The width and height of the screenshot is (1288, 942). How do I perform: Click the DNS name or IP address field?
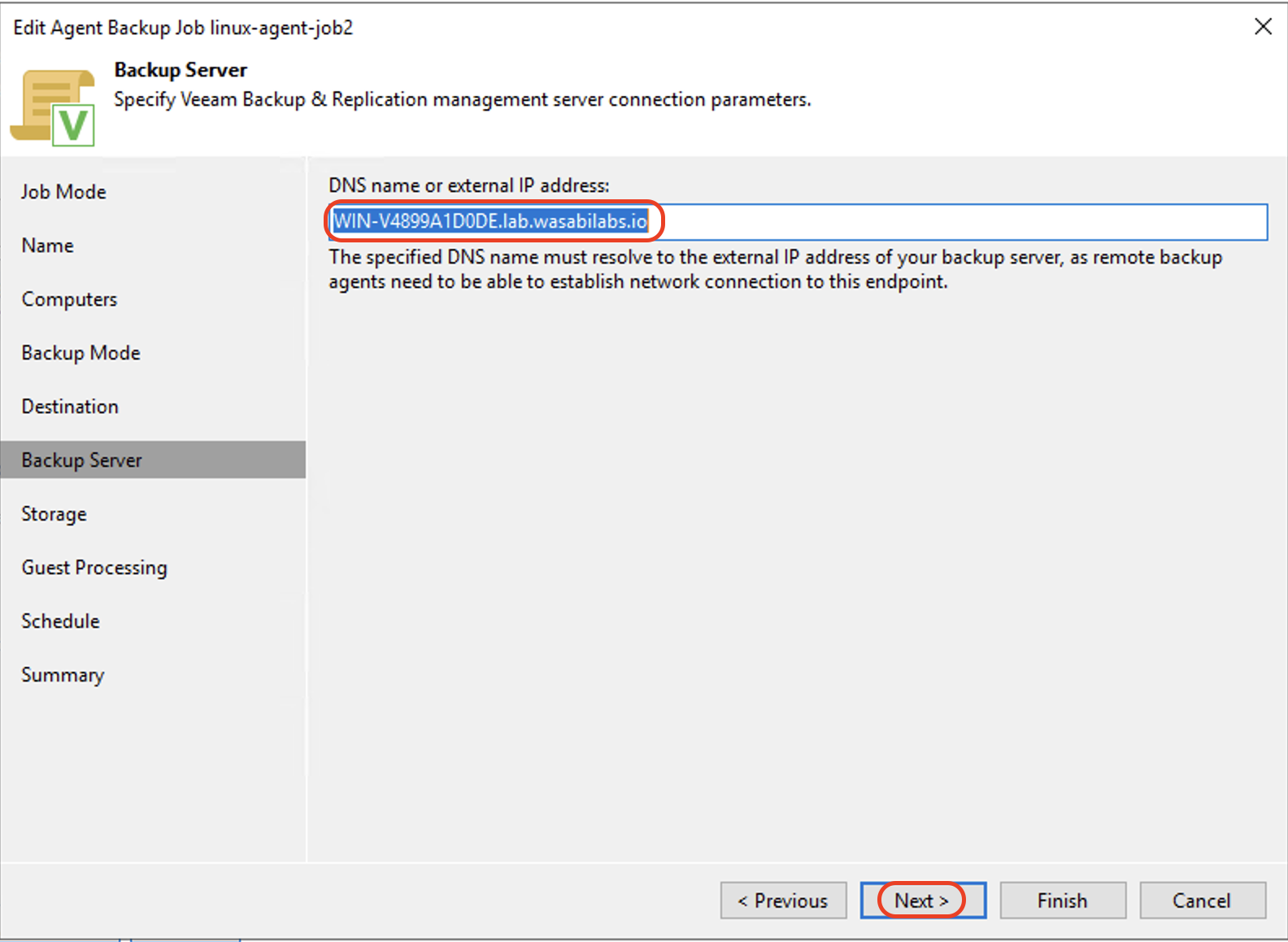(x=798, y=221)
